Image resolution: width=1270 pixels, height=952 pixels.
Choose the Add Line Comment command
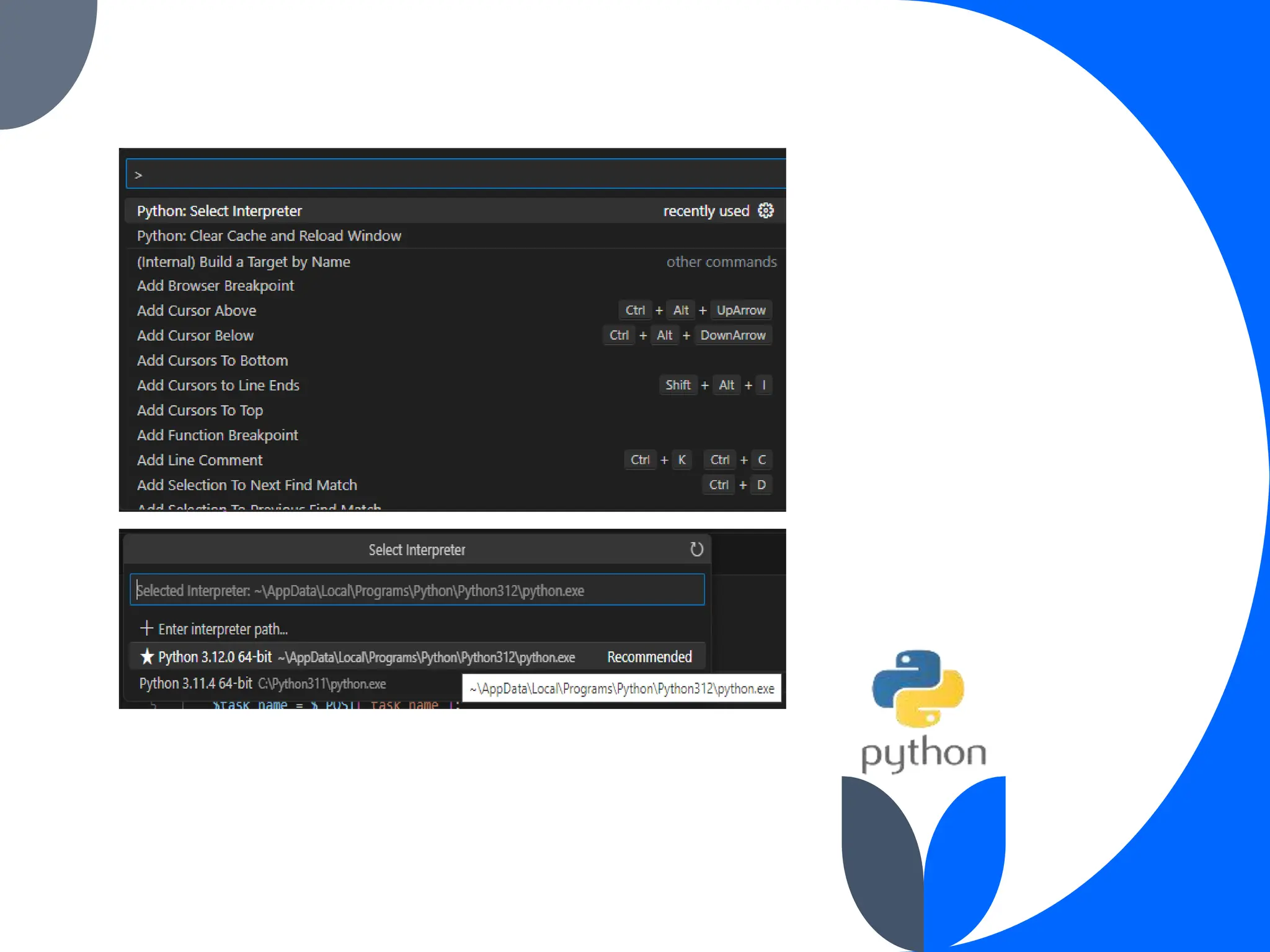[200, 460]
